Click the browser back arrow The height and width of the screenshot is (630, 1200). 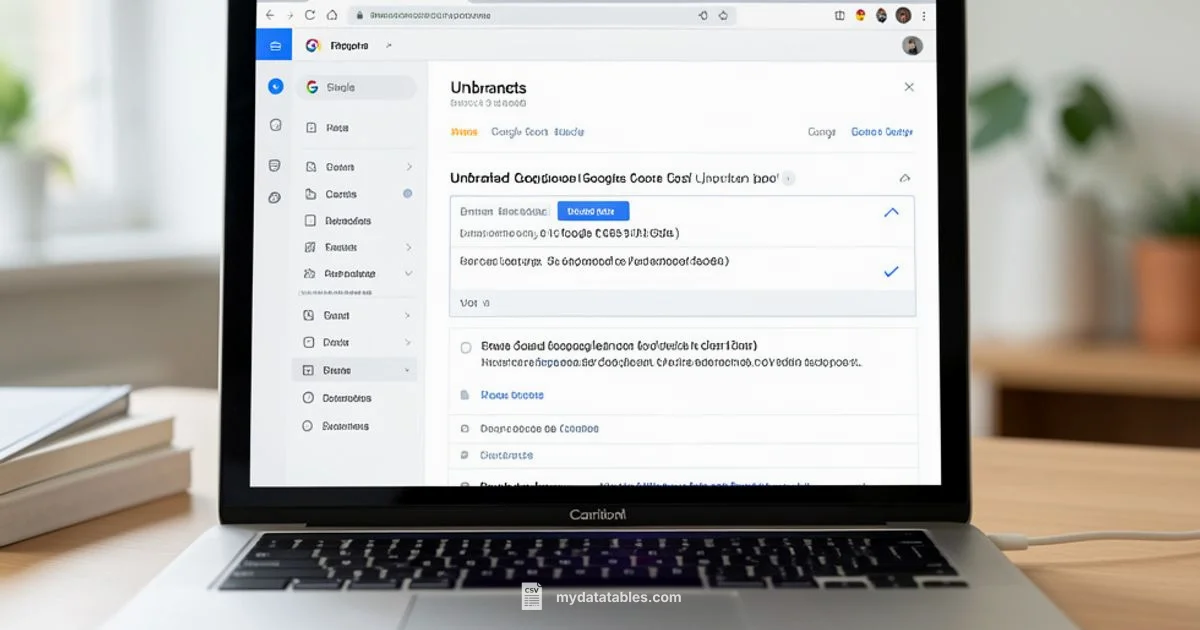pyautogui.click(x=269, y=15)
